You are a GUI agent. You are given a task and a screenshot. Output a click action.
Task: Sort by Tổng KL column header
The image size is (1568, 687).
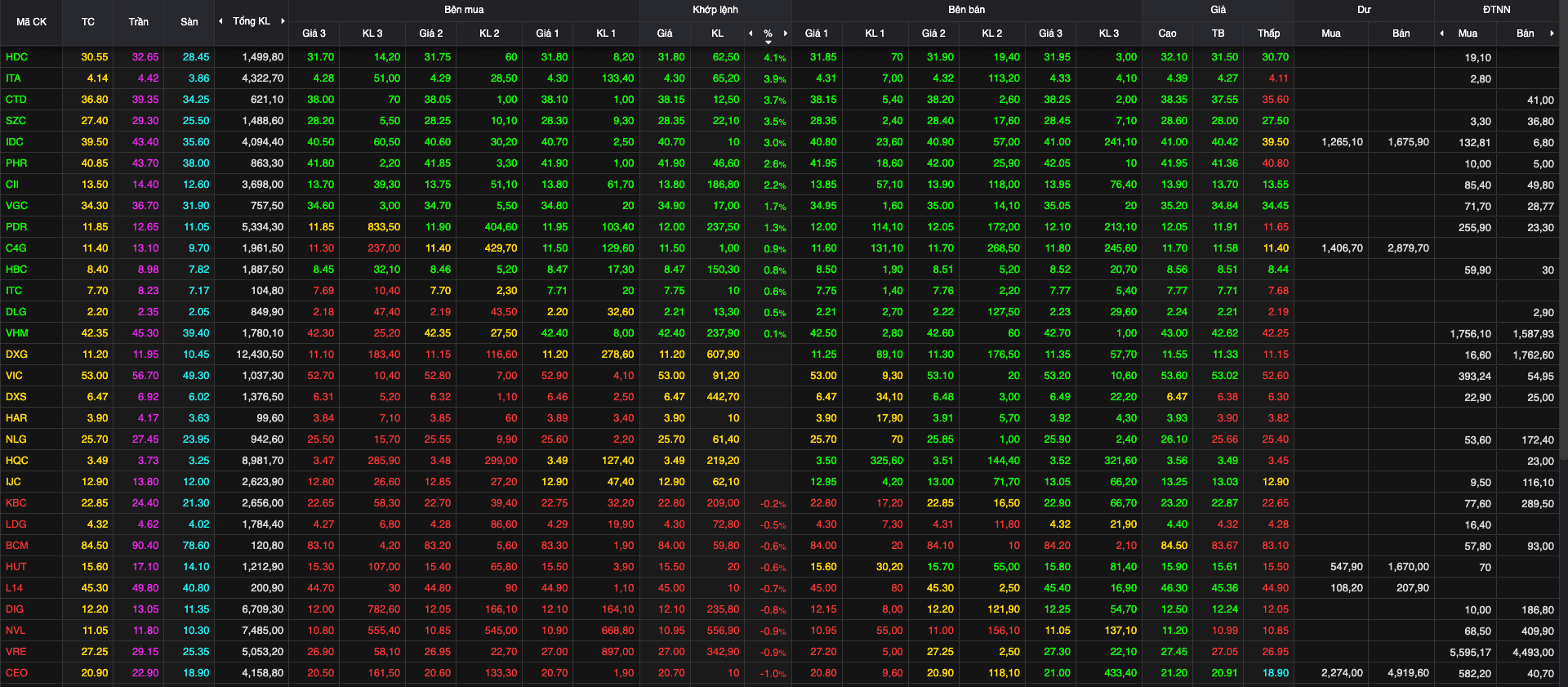252,21
